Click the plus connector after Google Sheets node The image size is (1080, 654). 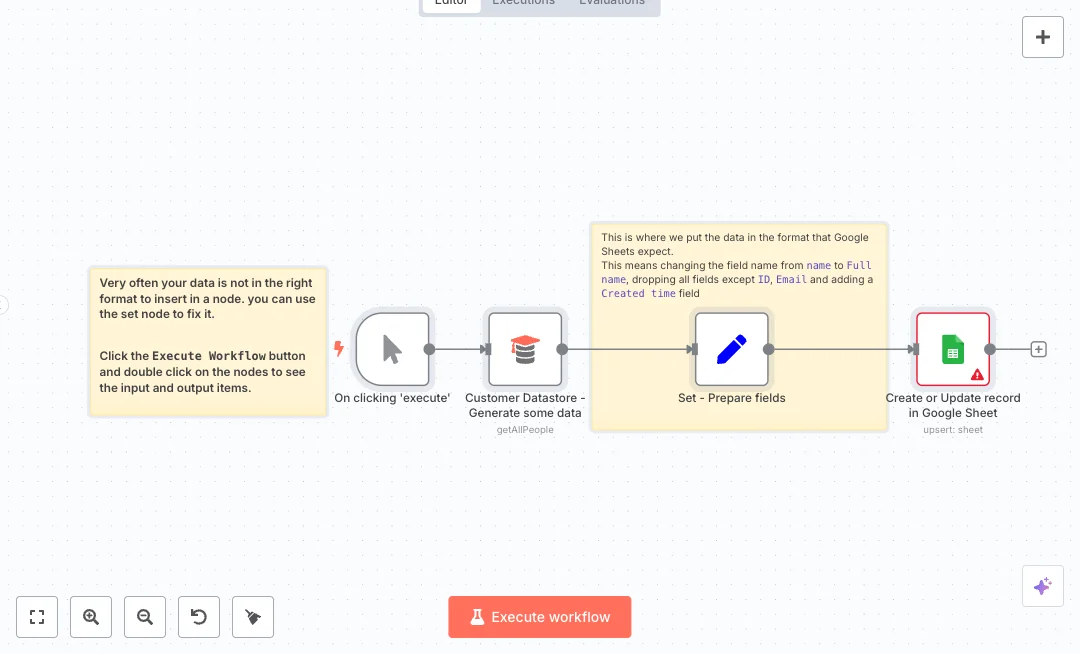tap(1038, 350)
